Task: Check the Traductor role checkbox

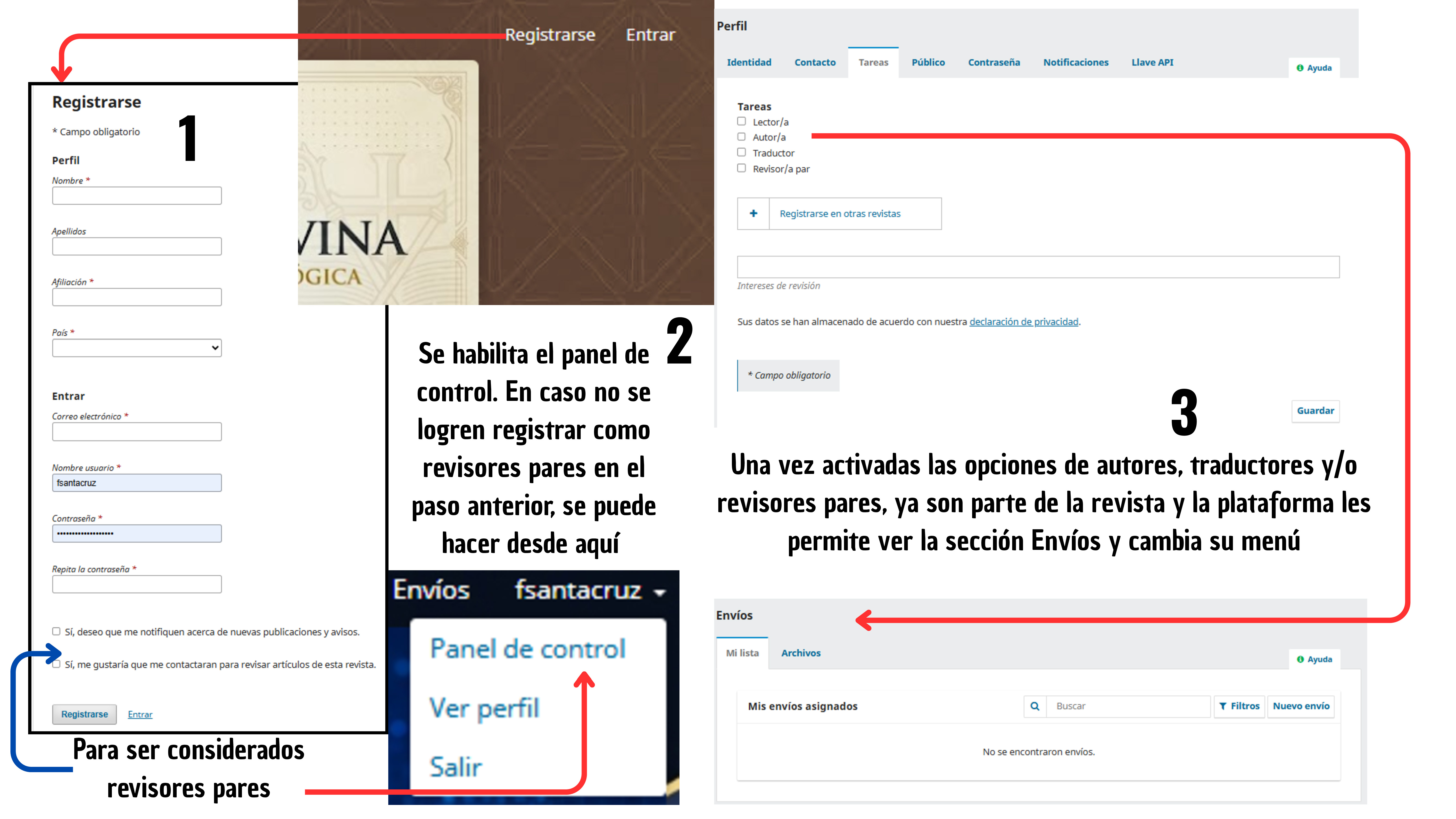Action: [742, 153]
